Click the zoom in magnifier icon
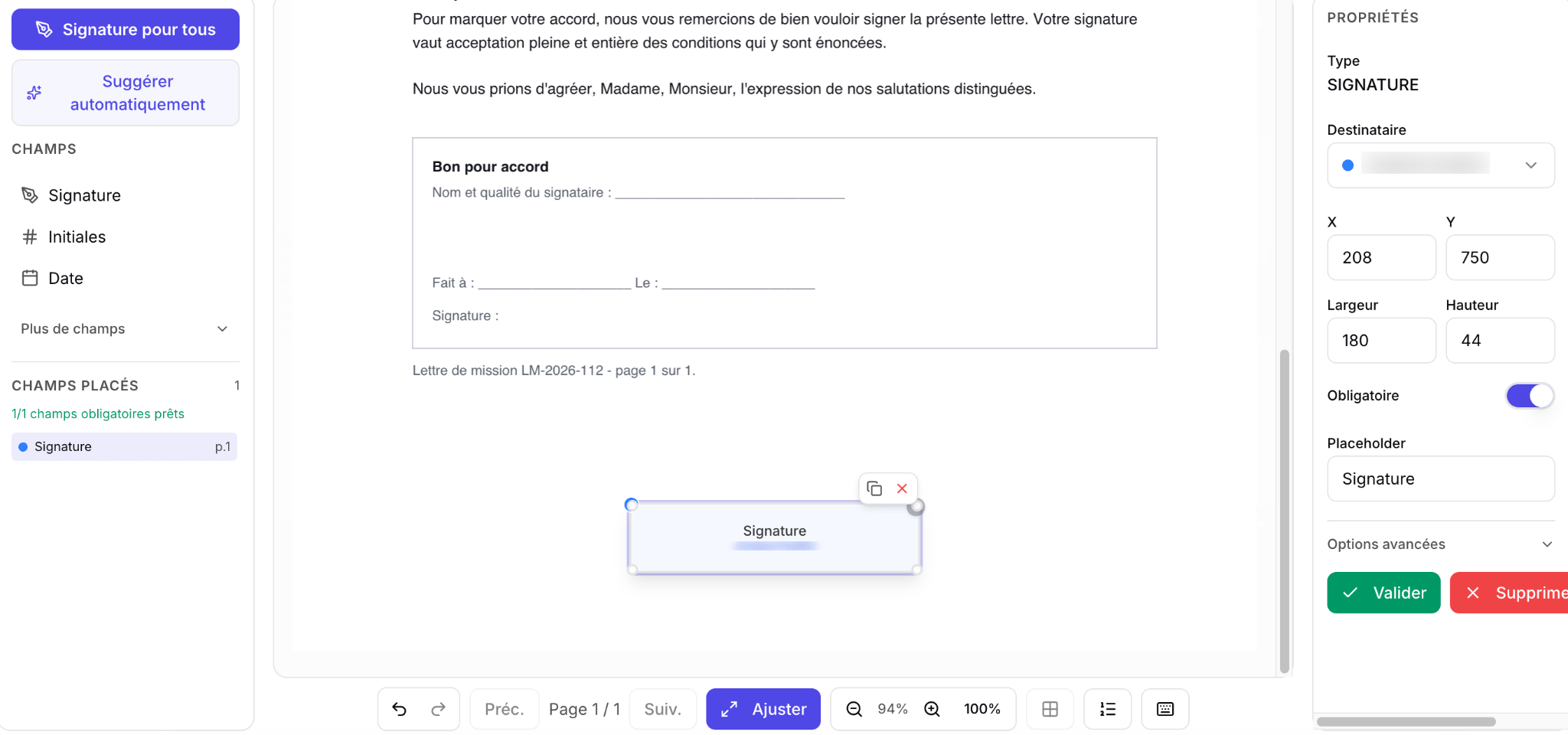Viewport: 1568px width, 735px height. point(932,709)
